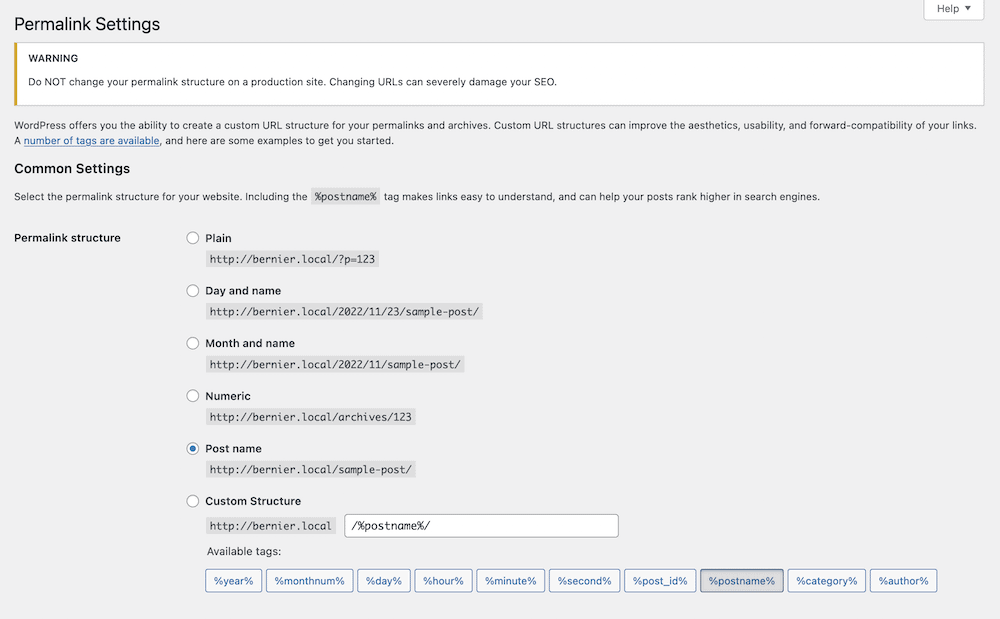The width and height of the screenshot is (1000, 619).
Task: Add the %monthnum% tag
Action: [x=309, y=581]
